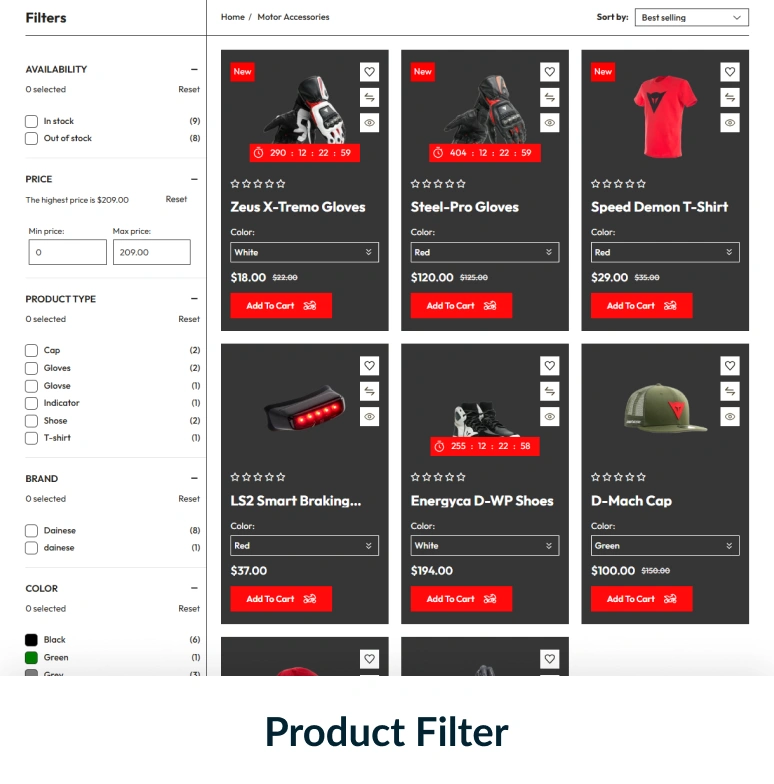Image resolution: width=774 pixels, height=784 pixels.
Task: Check the capitalized Dainese brand
Action: pos(32,530)
